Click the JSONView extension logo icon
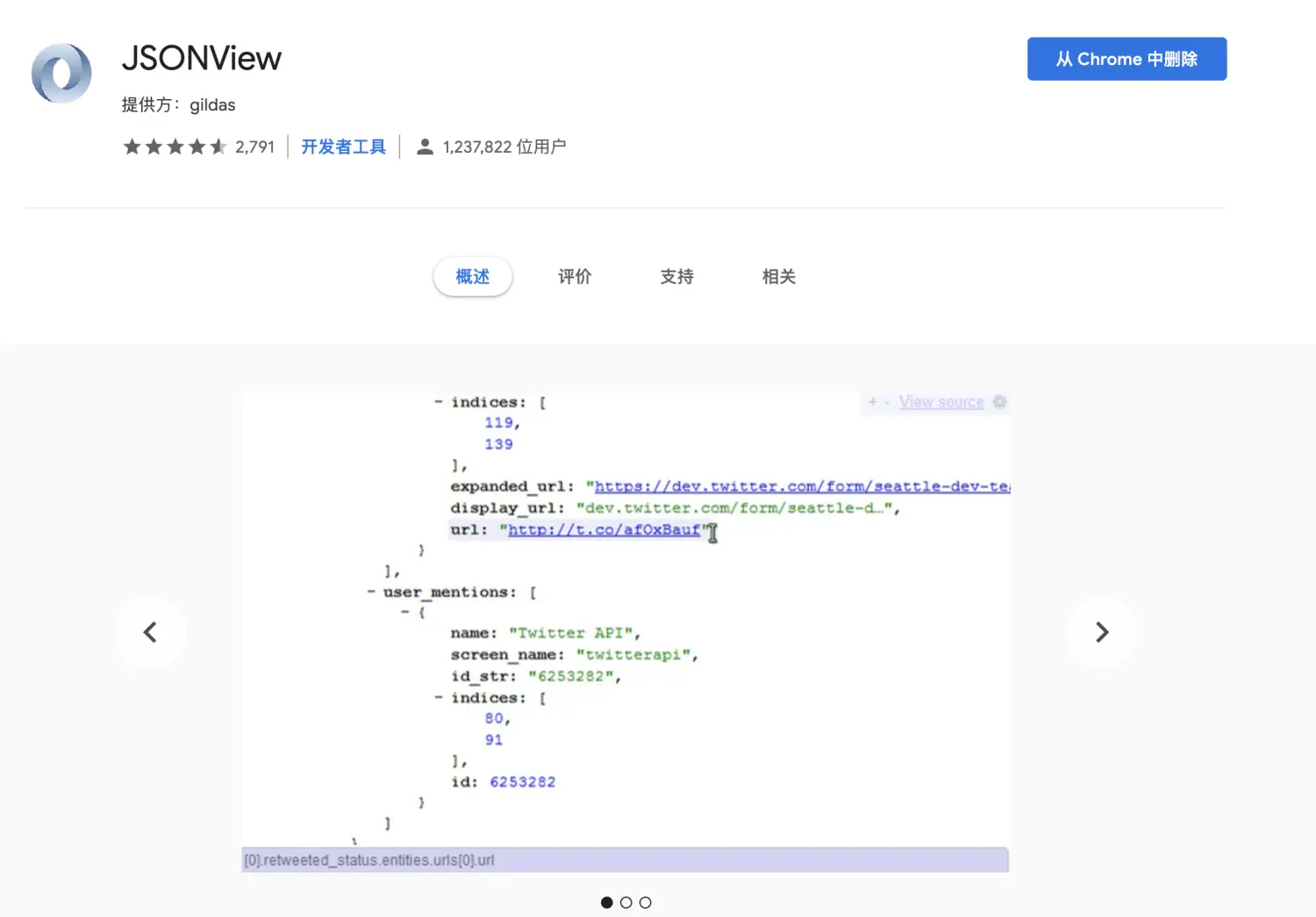The image size is (1316, 917). [61, 74]
